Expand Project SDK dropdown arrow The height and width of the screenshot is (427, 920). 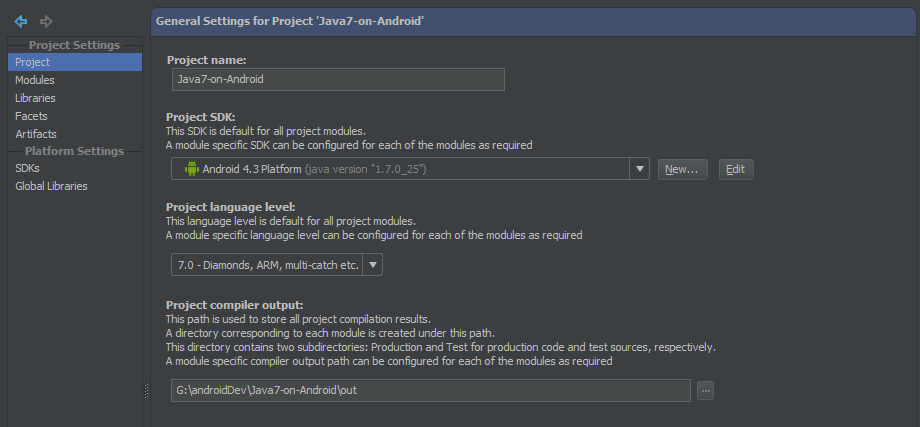coord(639,169)
